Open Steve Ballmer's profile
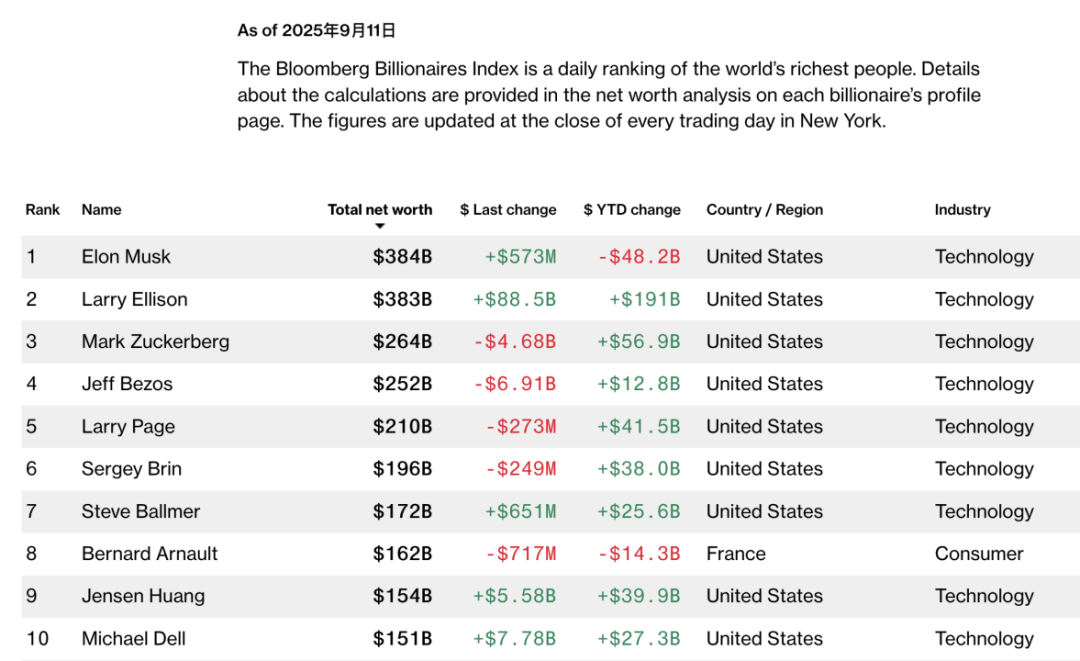Screen dimensions: 1080x661 pos(141,512)
